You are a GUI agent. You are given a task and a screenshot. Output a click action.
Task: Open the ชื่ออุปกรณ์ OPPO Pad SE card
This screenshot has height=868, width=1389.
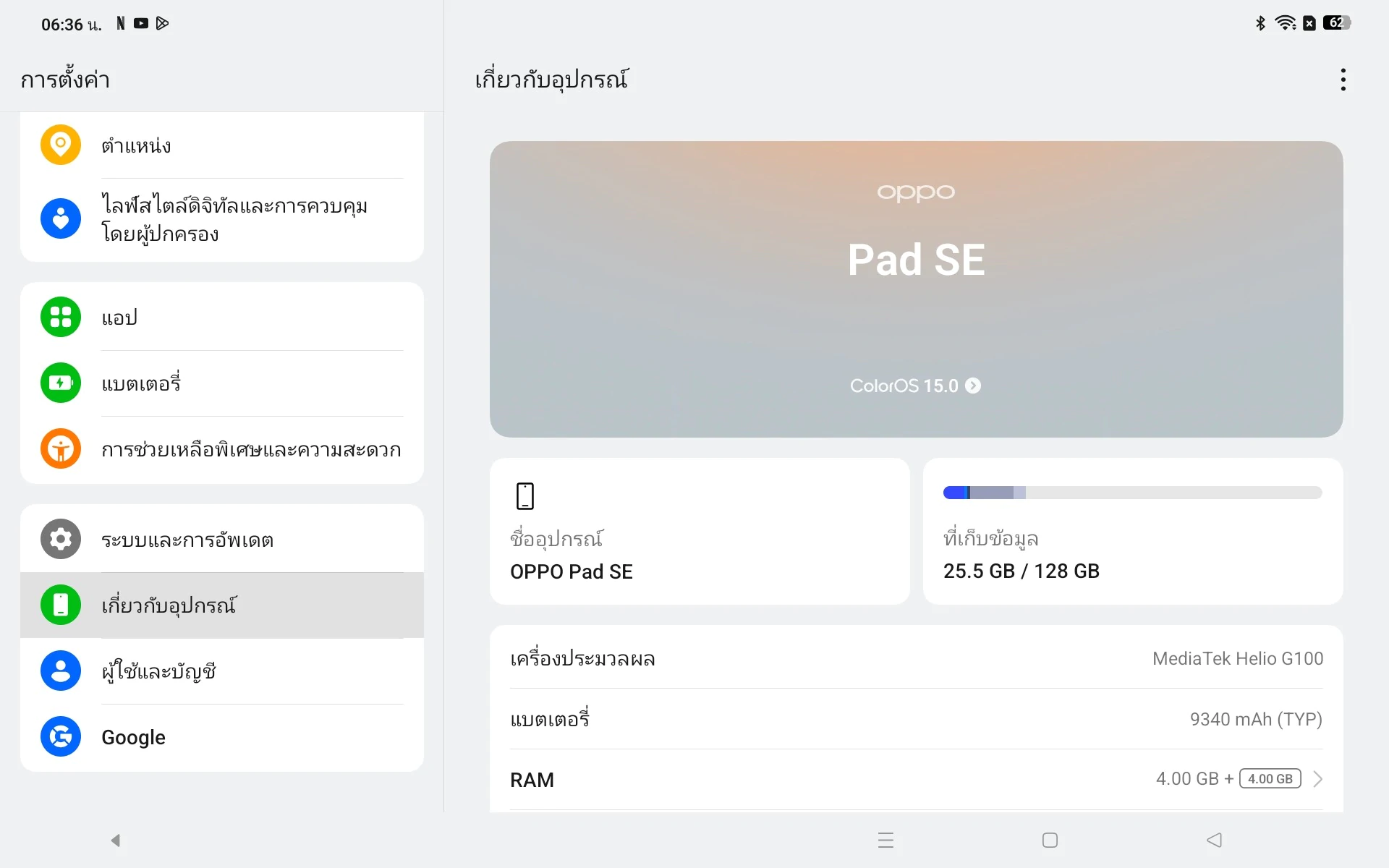pos(700,531)
